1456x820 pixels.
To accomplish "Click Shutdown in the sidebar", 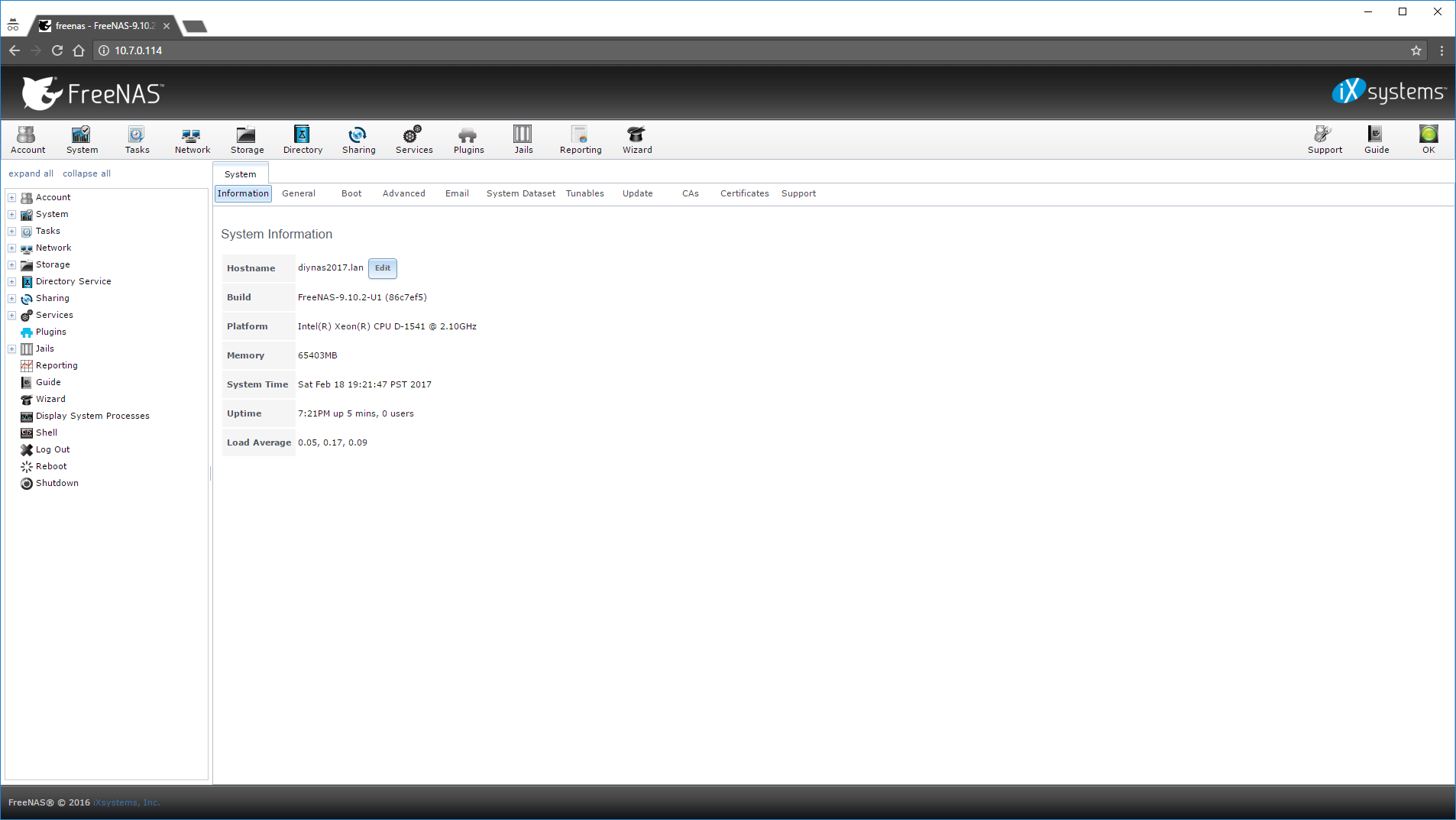I will [x=57, y=483].
